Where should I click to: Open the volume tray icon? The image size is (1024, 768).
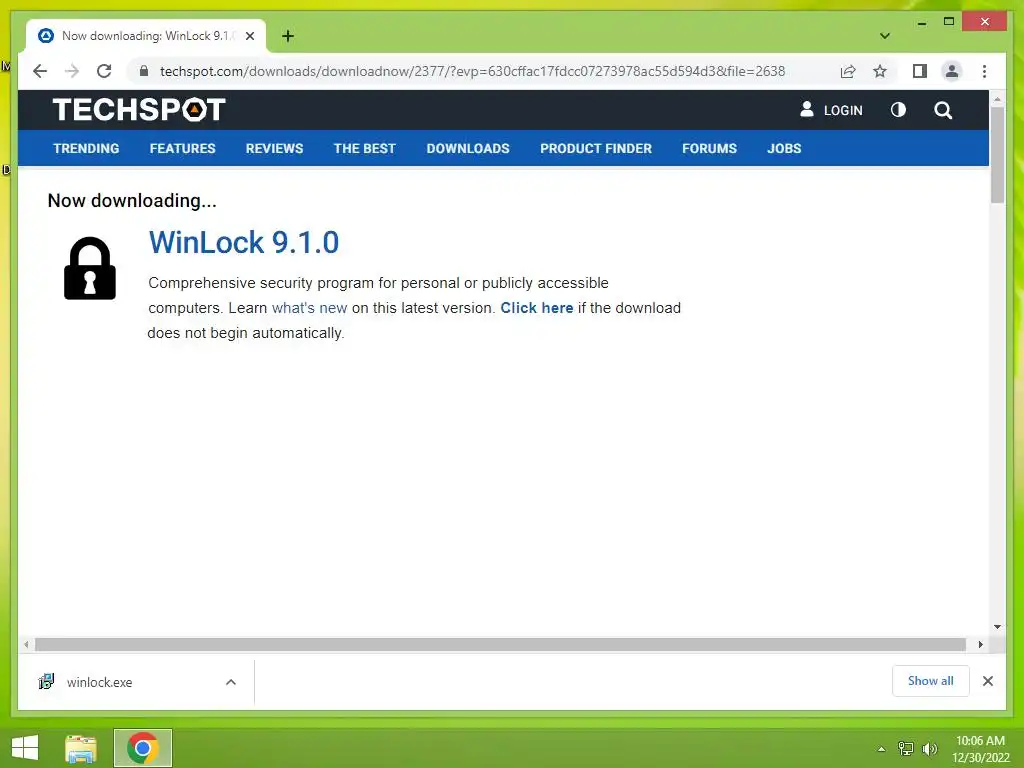click(x=929, y=748)
